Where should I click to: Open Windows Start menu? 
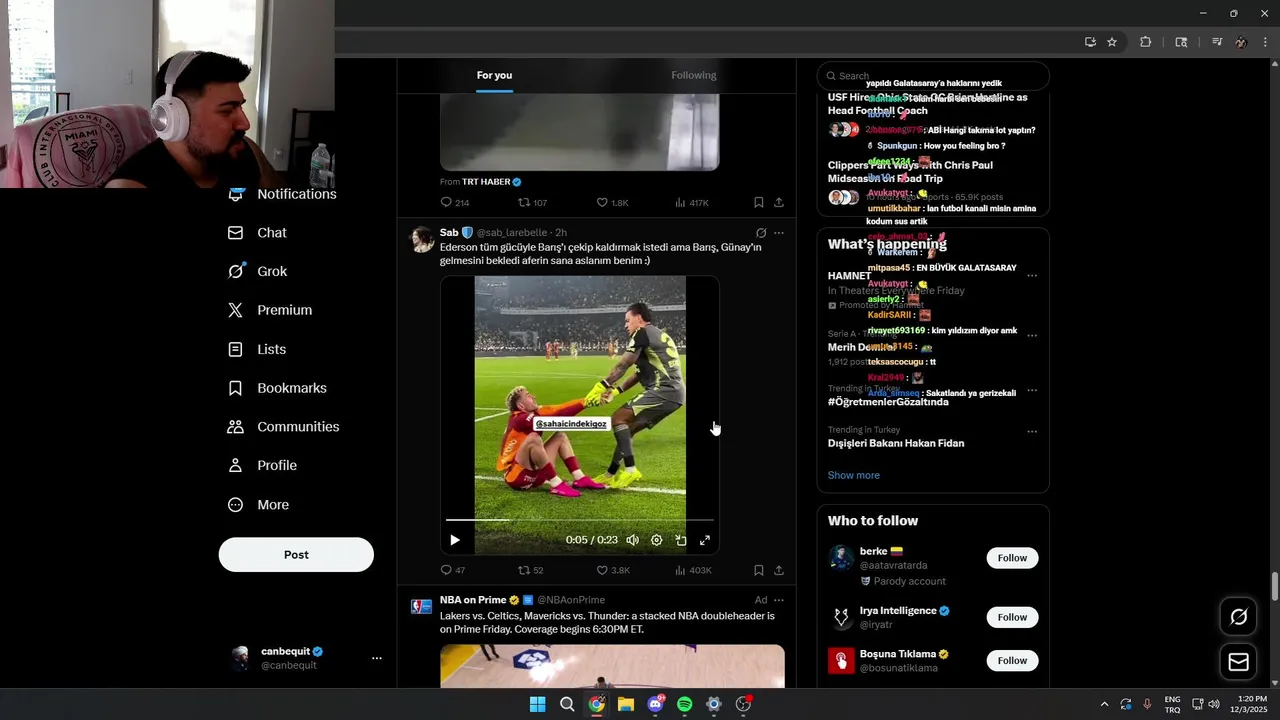pos(538,704)
